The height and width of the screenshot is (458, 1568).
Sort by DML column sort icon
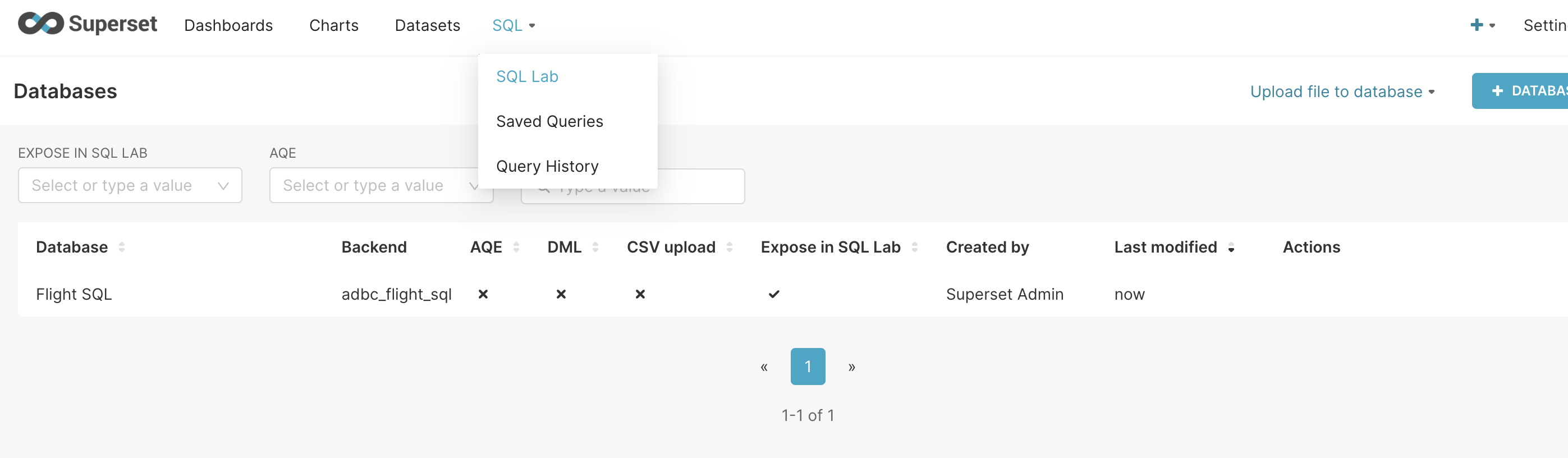[x=595, y=248]
